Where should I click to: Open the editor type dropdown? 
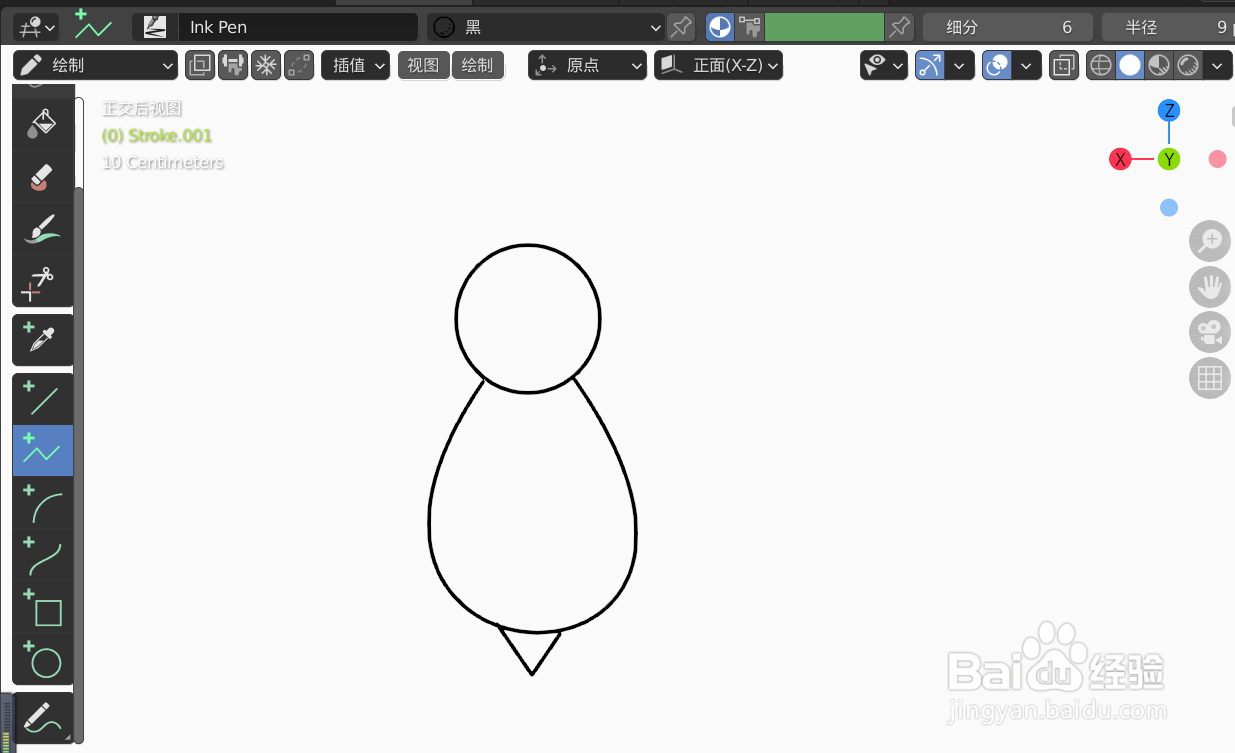click(x=36, y=27)
